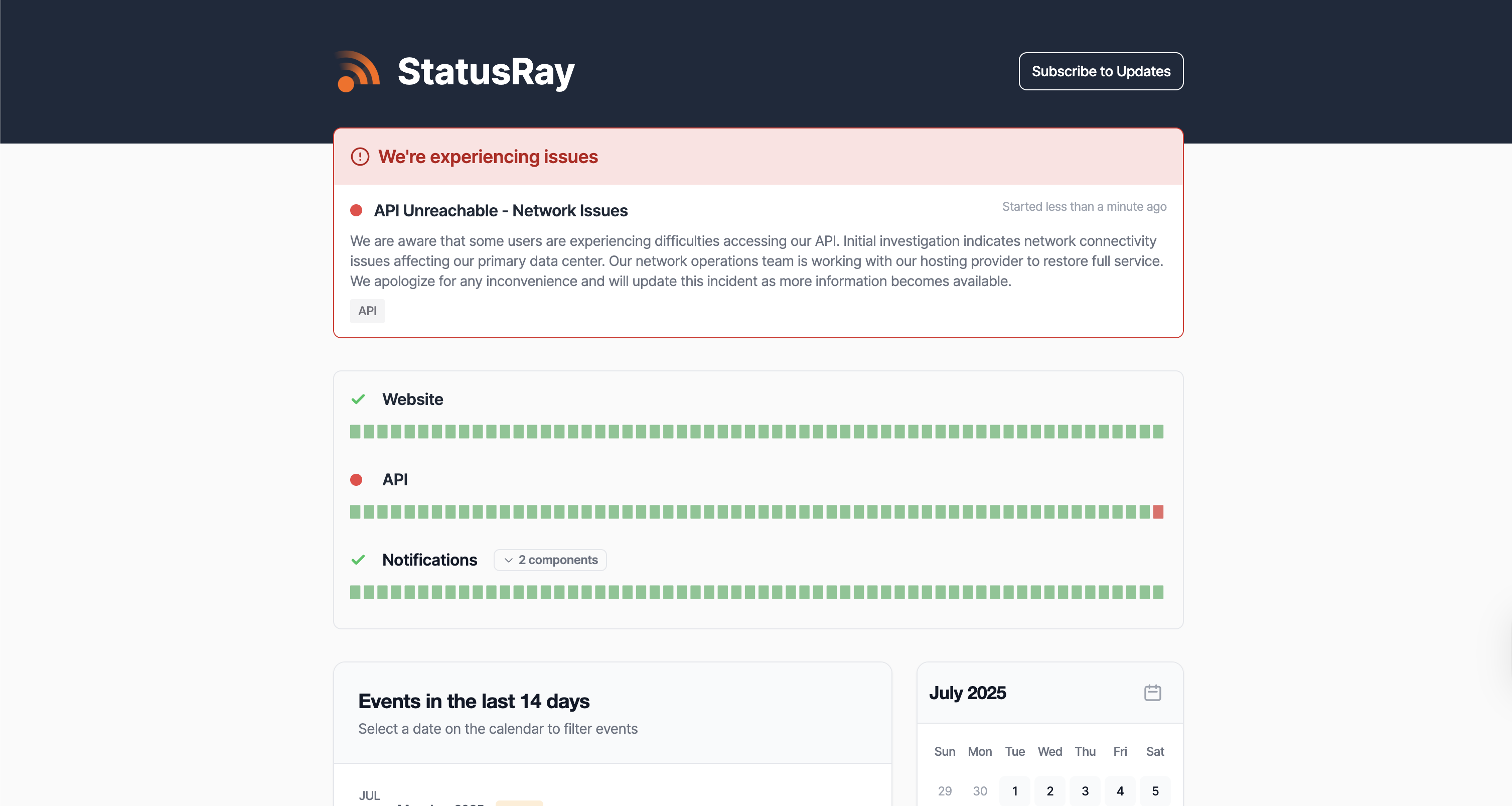Select July 5 on the calendar

[x=1155, y=791]
